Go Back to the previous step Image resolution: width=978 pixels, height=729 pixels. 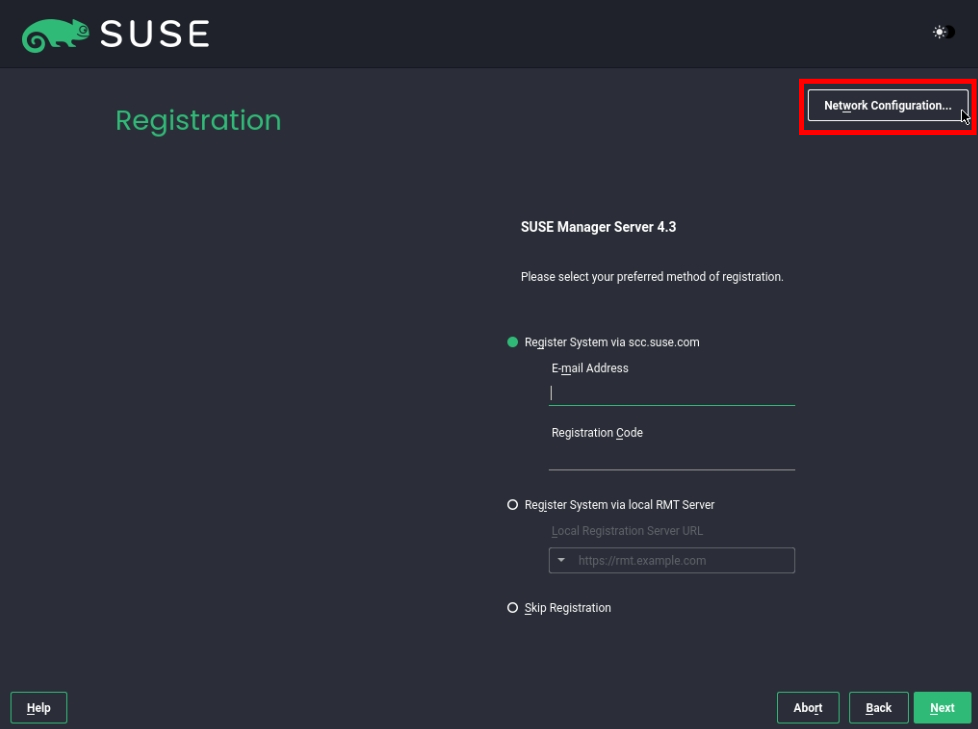point(878,708)
